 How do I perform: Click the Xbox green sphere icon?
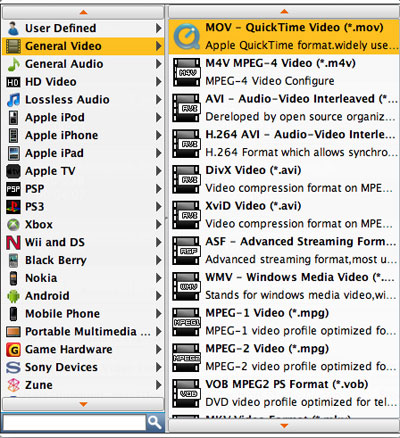[13, 225]
